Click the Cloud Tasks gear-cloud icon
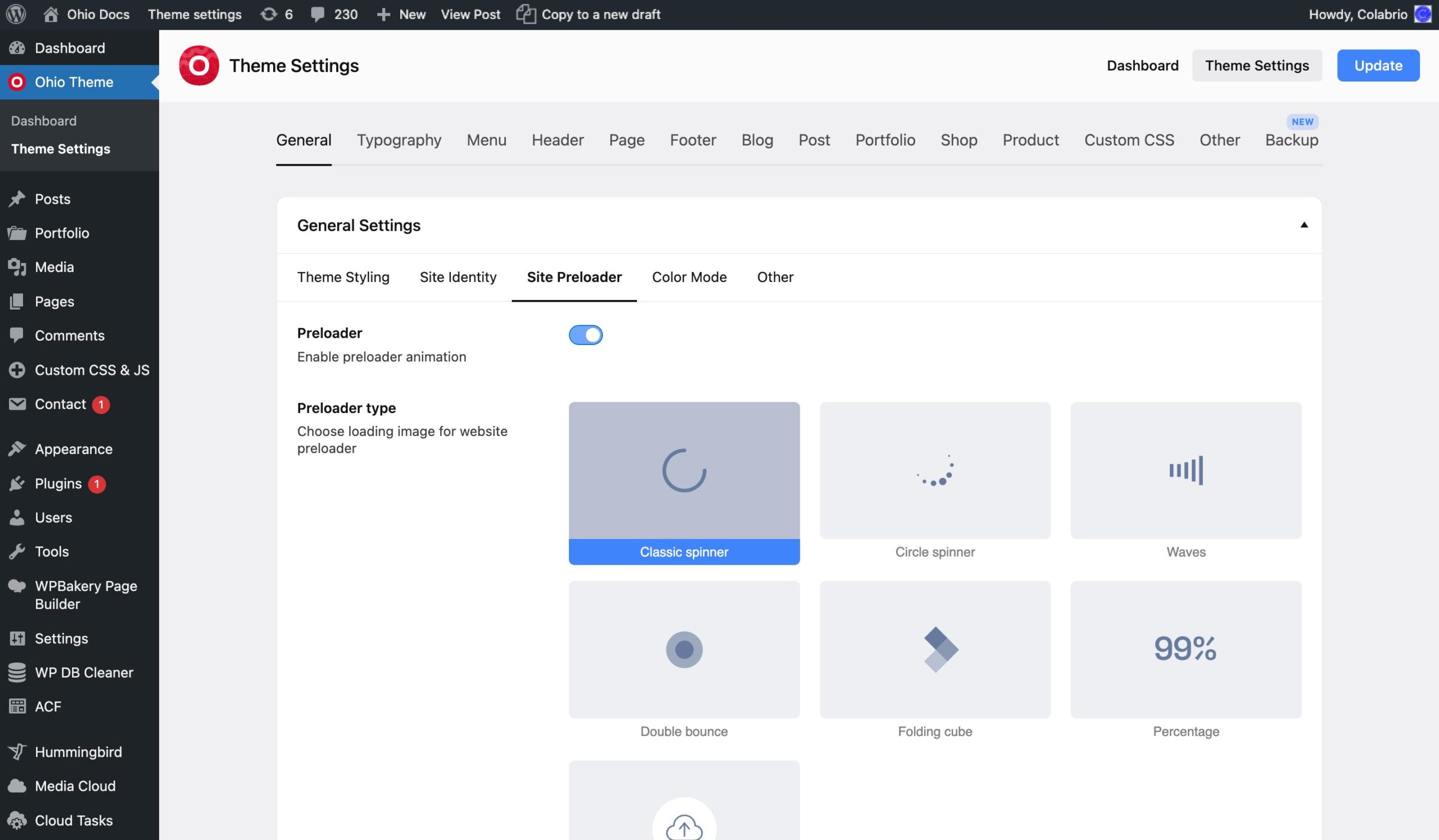Viewport: 1439px width, 840px height. pyautogui.click(x=17, y=820)
